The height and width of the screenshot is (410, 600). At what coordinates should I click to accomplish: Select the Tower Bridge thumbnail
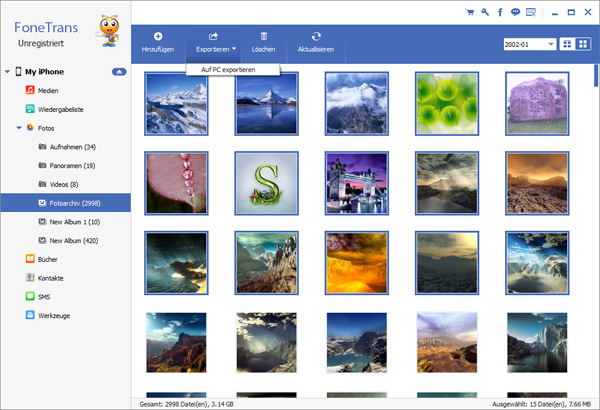(x=357, y=183)
